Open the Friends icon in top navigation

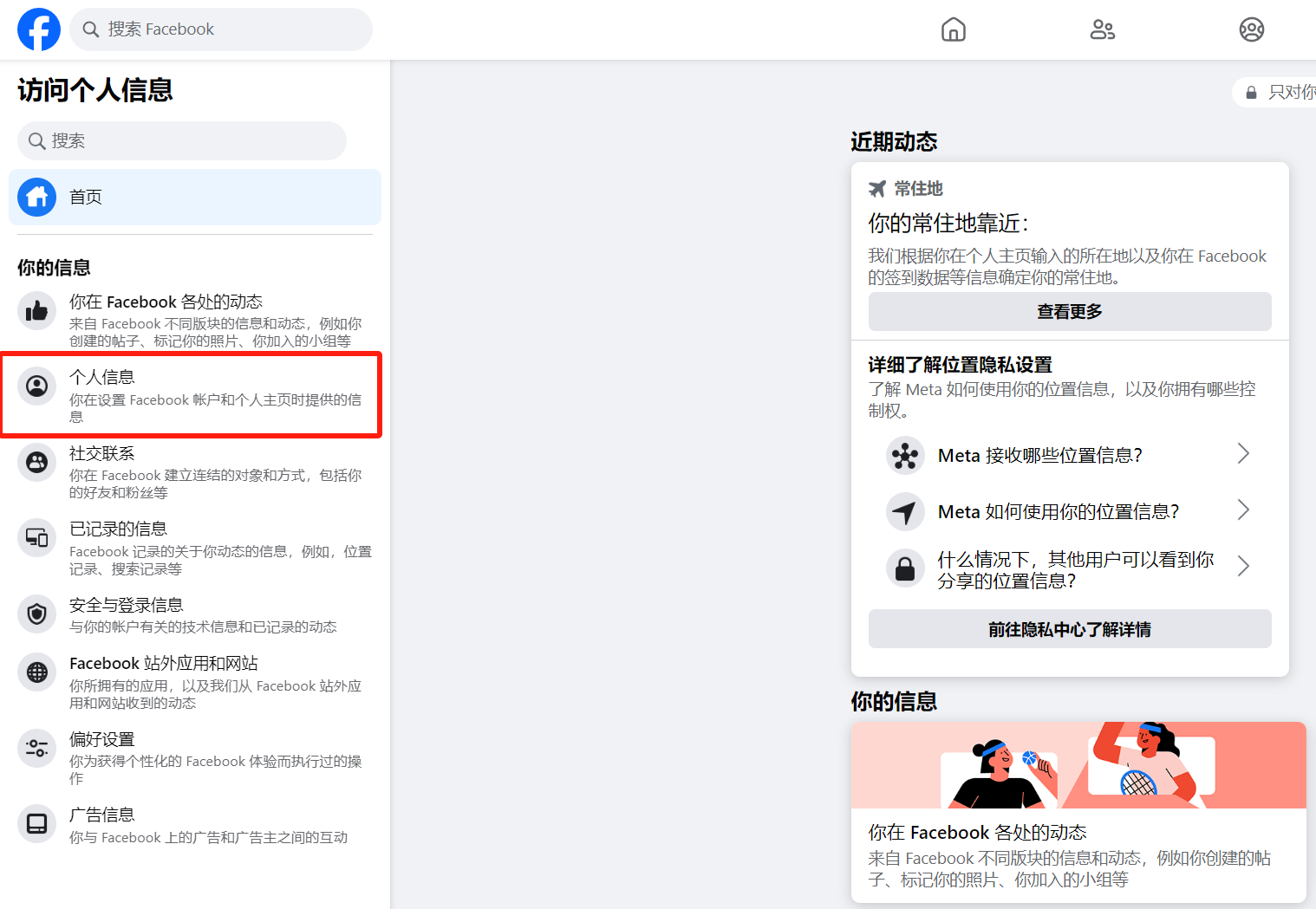(1103, 29)
